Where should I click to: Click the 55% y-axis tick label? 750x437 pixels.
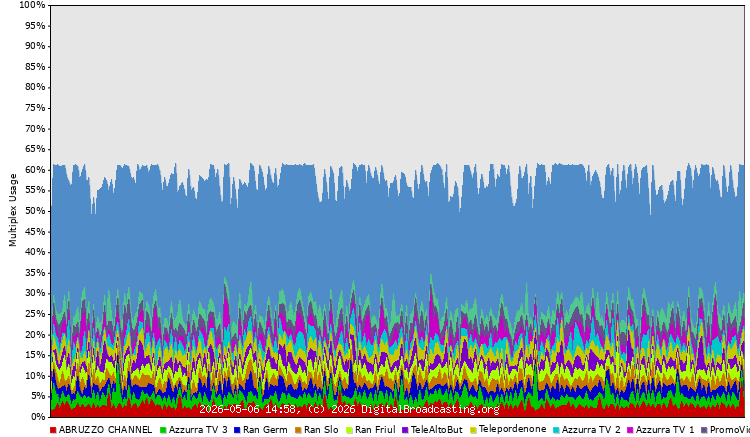tap(35, 190)
